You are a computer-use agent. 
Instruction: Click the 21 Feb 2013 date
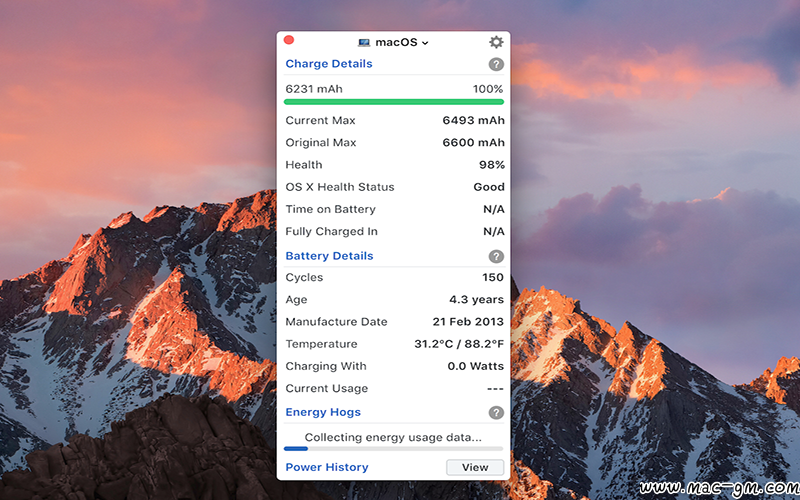click(468, 321)
